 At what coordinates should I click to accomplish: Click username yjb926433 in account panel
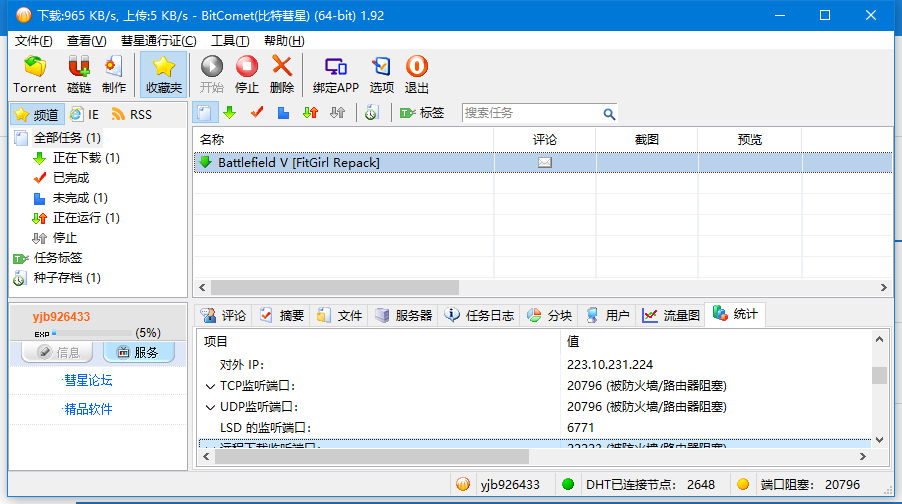(x=61, y=316)
